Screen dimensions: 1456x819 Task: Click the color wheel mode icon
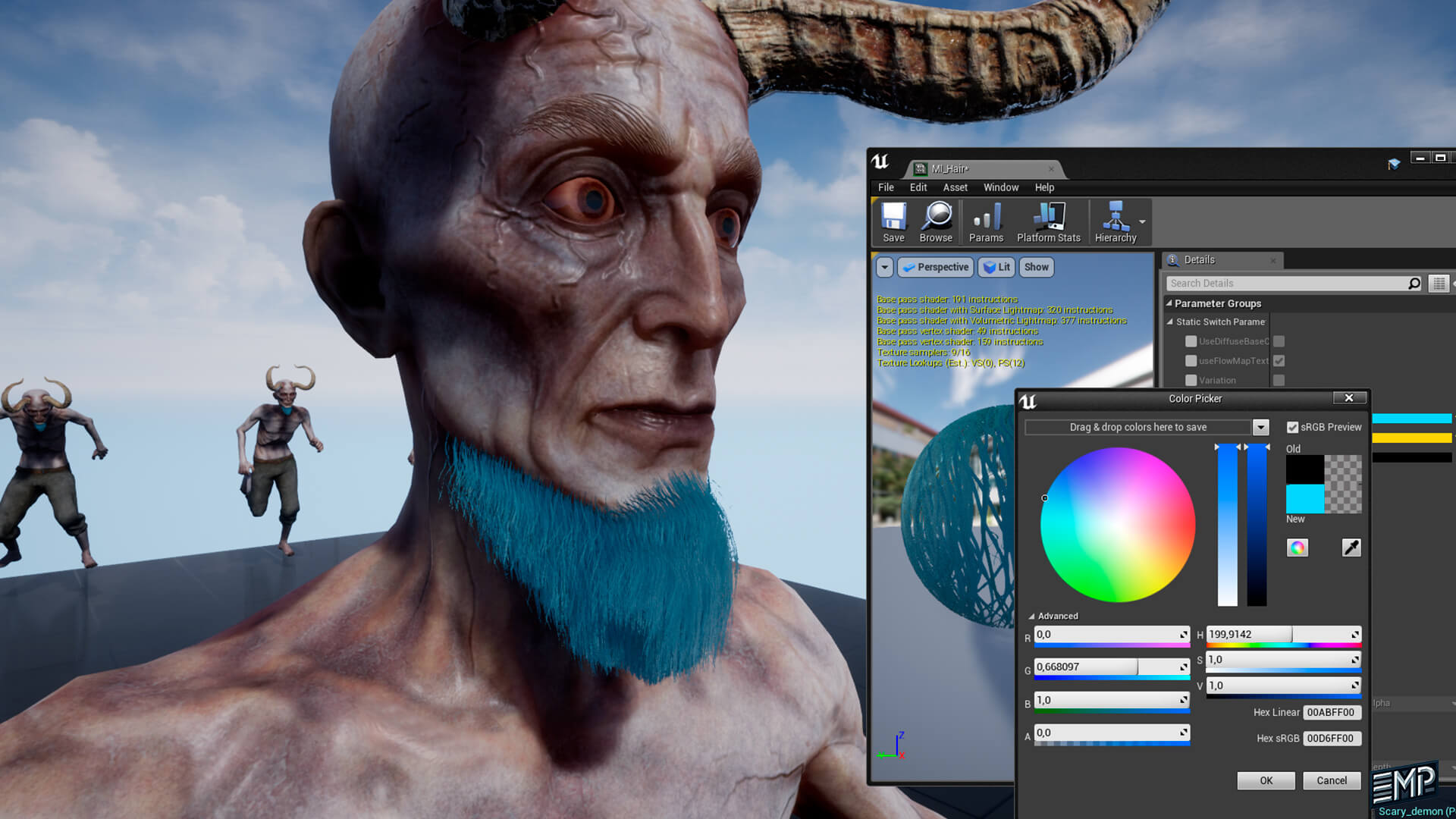[1298, 548]
